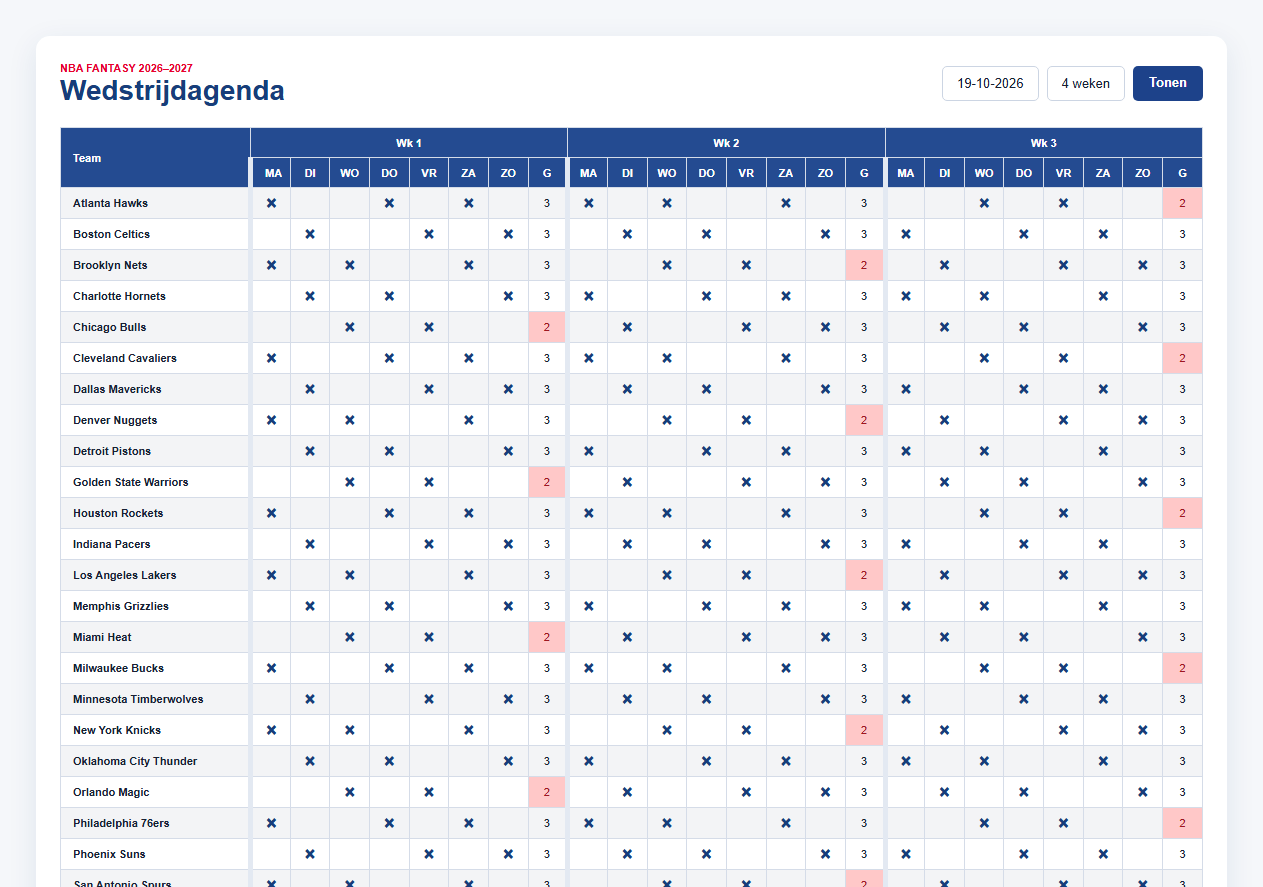Click the Brooklyn Nets team name
1263x887 pixels.
tap(110, 265)
